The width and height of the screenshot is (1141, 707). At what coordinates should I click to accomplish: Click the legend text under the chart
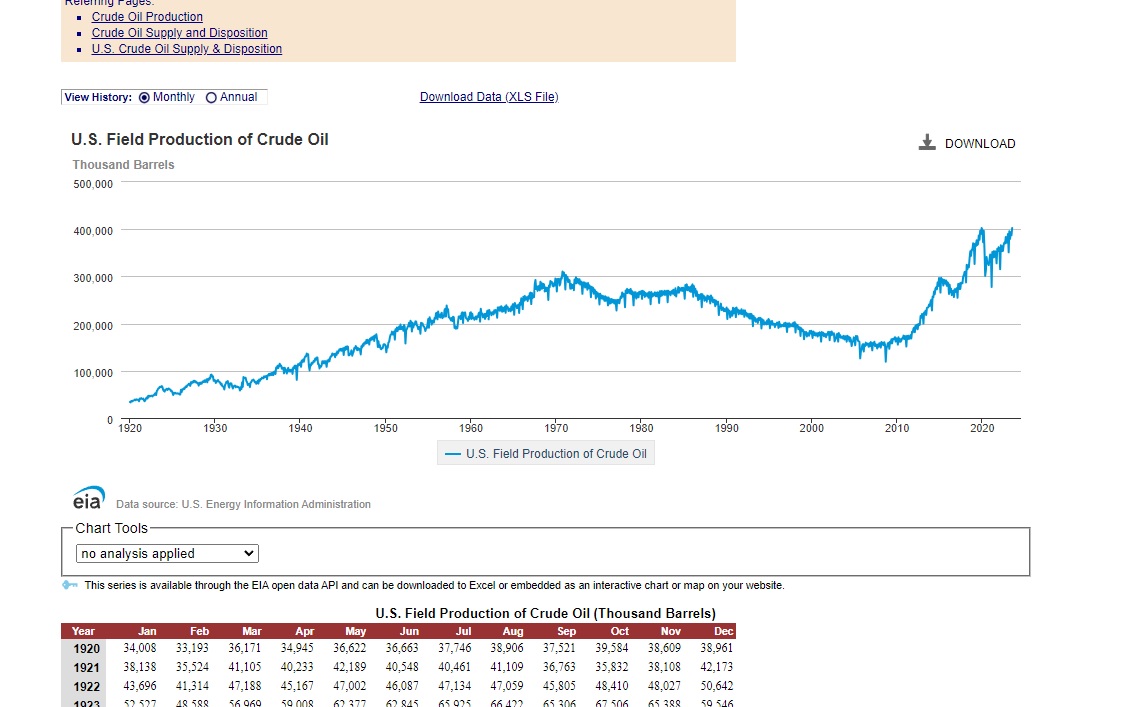click(556, 454)
